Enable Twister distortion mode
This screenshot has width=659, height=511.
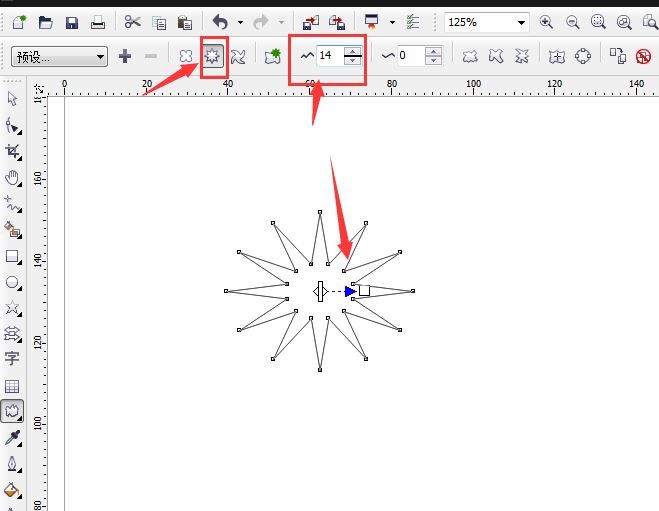(238, 57)
